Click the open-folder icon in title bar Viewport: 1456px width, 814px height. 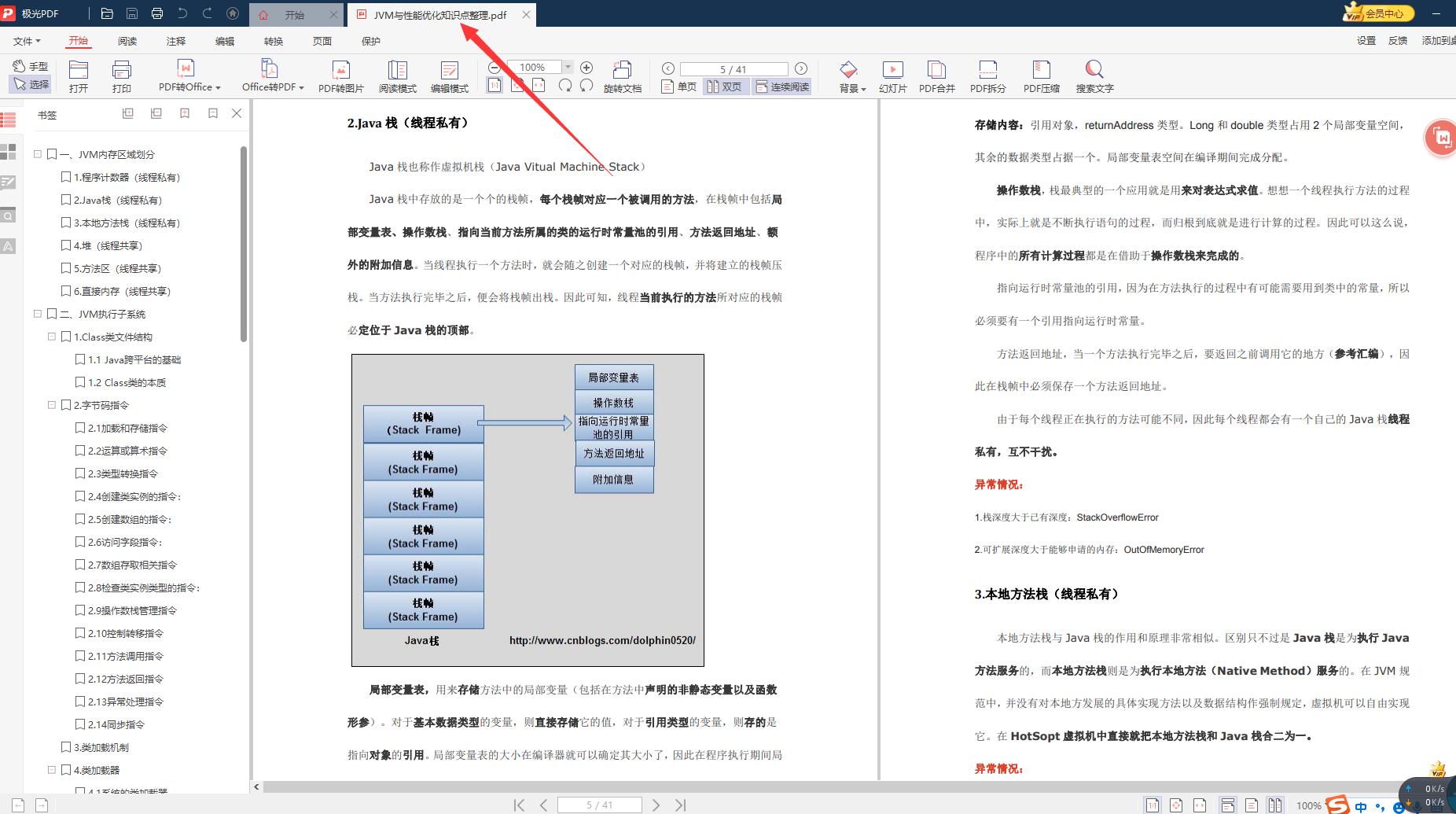(107, 13)
